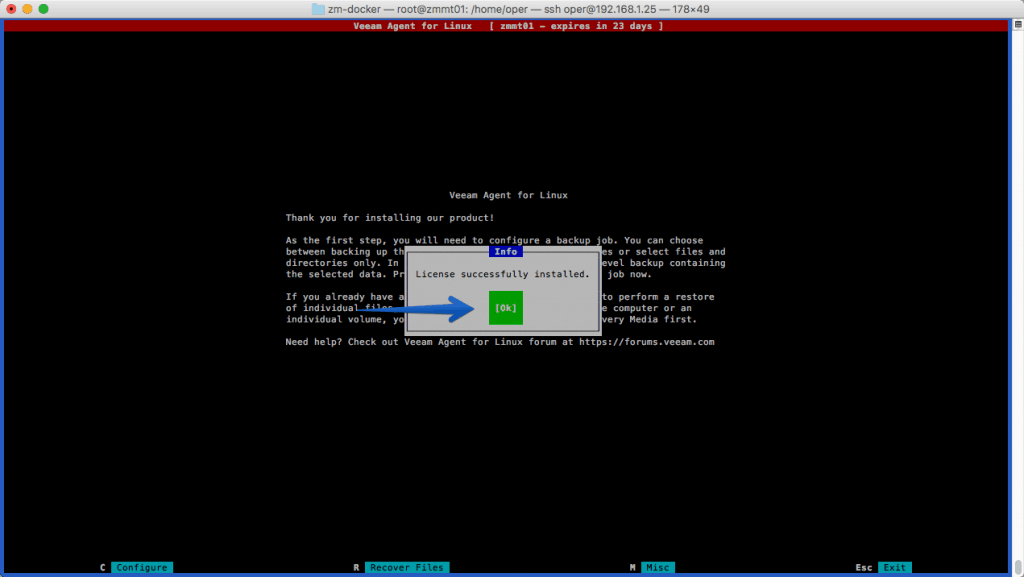Screen dimensions: 1024x577
Task: Click the red close window button
Action: 11,9
